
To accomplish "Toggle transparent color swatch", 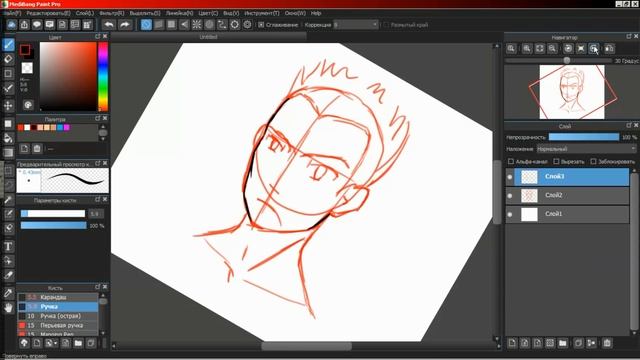I will (27, 68).
